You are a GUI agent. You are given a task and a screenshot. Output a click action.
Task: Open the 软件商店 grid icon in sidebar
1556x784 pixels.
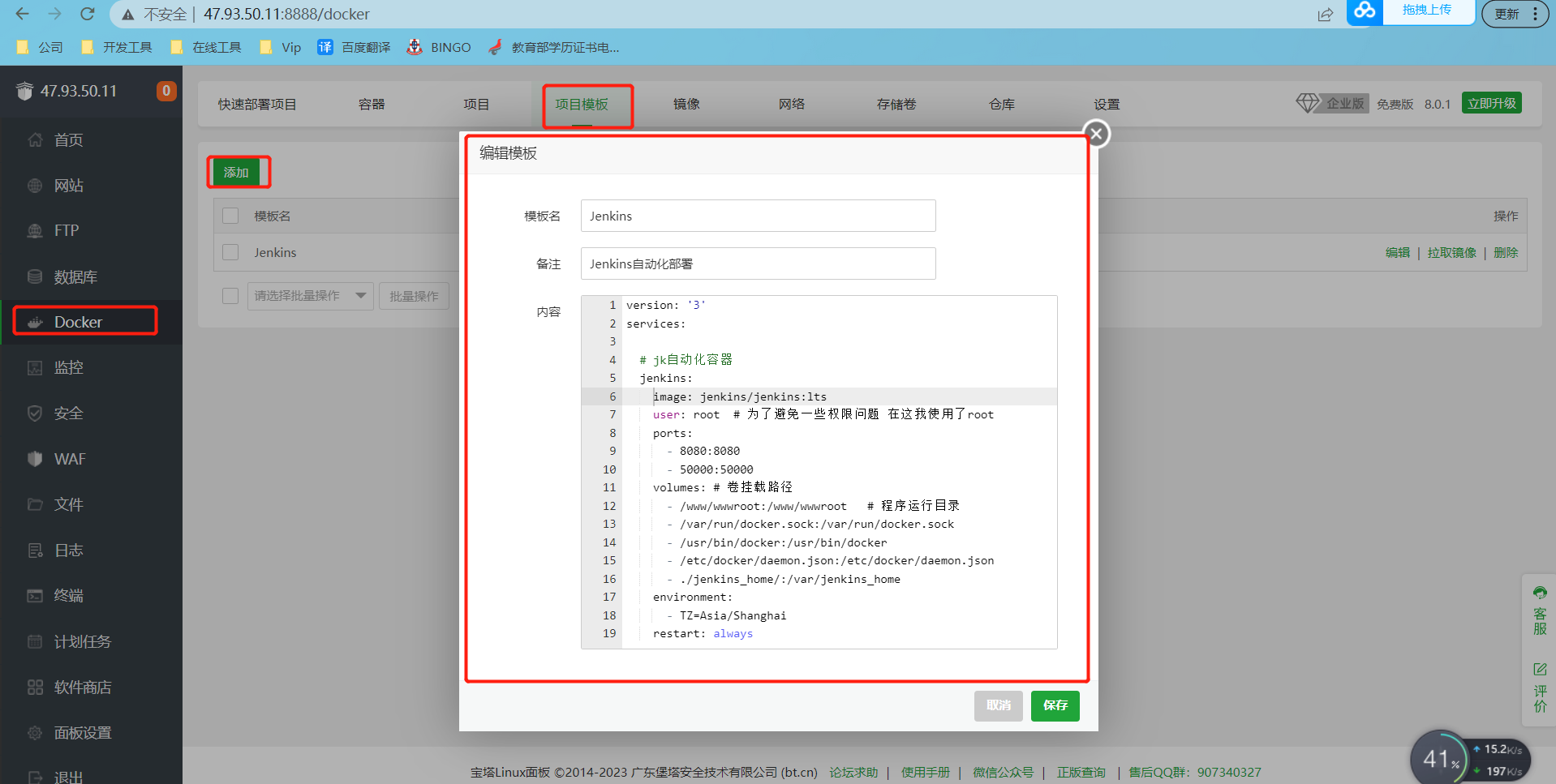(x=35, y=688)
